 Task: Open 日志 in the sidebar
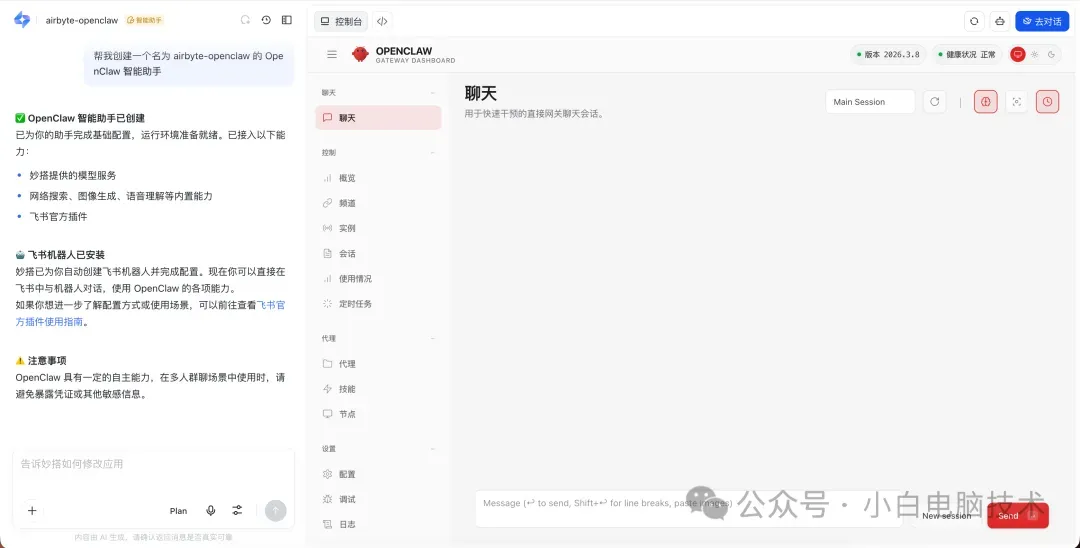coord(378,524)
